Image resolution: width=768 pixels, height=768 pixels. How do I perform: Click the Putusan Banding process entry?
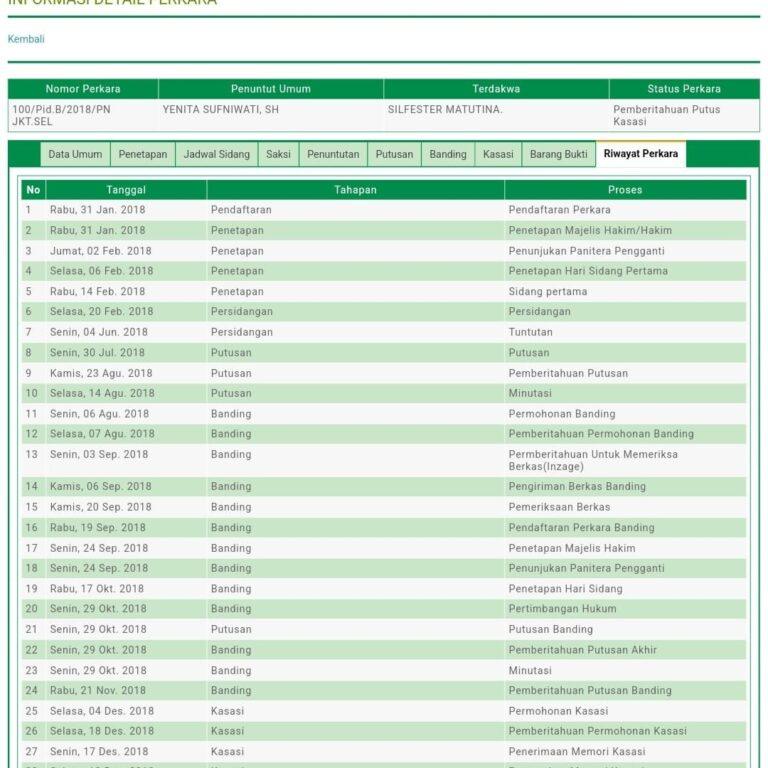[550, 630]
